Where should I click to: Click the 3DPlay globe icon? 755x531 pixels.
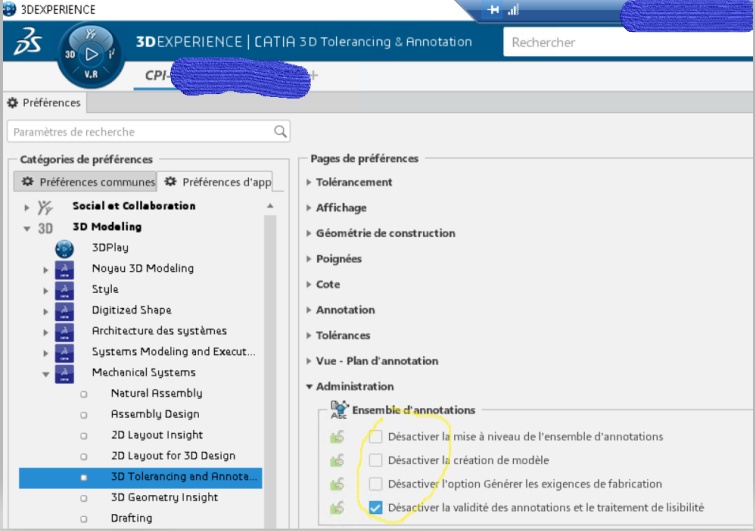click(x=65, y=249)
